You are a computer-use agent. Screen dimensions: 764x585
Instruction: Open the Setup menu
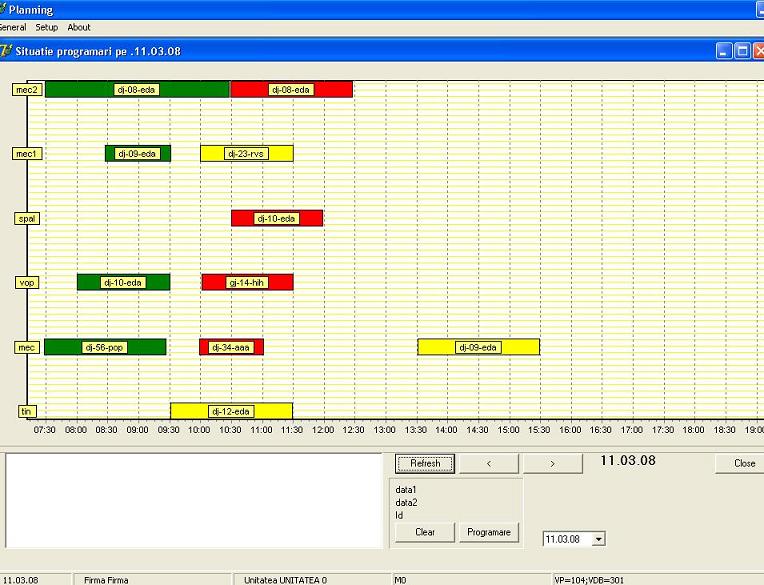[x=47, y=27]
